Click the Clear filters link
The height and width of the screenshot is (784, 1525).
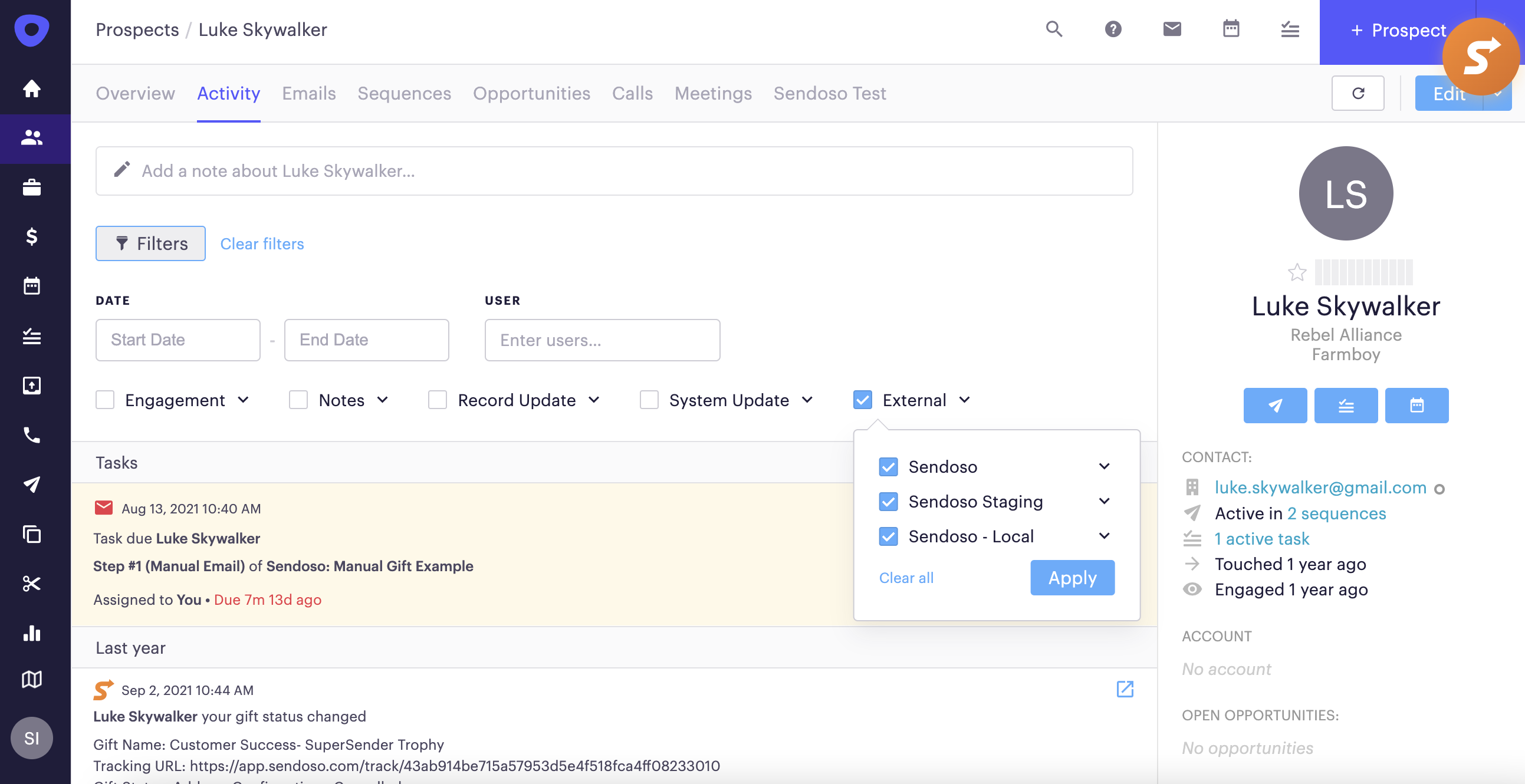coord(262,244)
